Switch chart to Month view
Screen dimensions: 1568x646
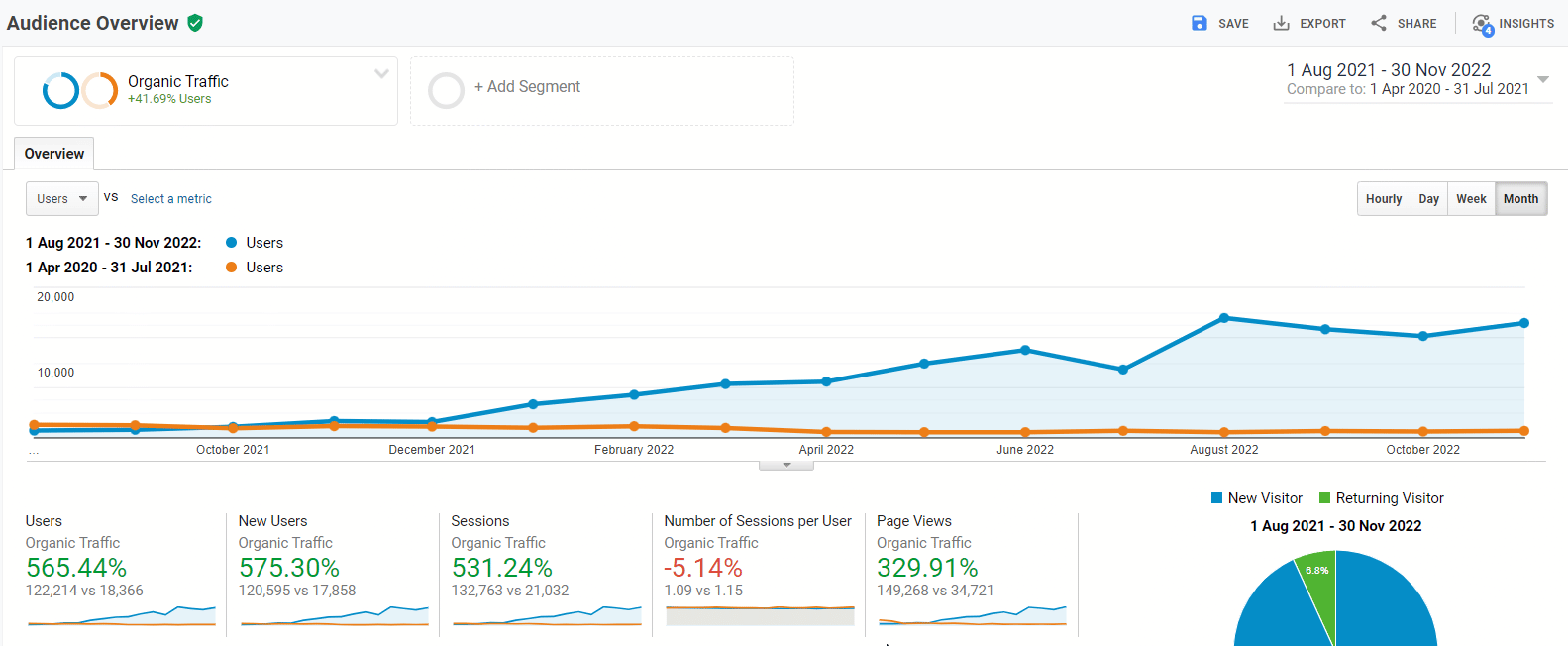[1520, 199]
